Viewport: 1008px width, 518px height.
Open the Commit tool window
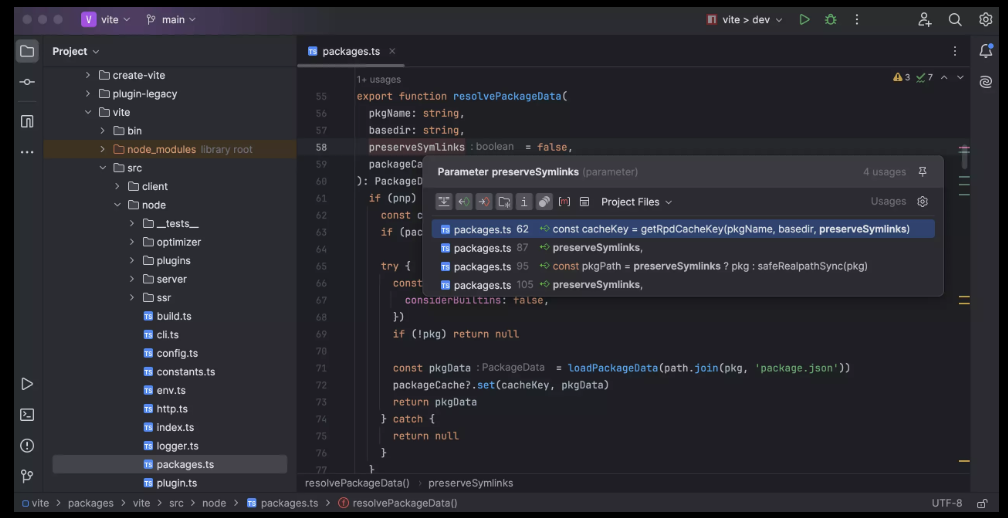click(27, 82)
